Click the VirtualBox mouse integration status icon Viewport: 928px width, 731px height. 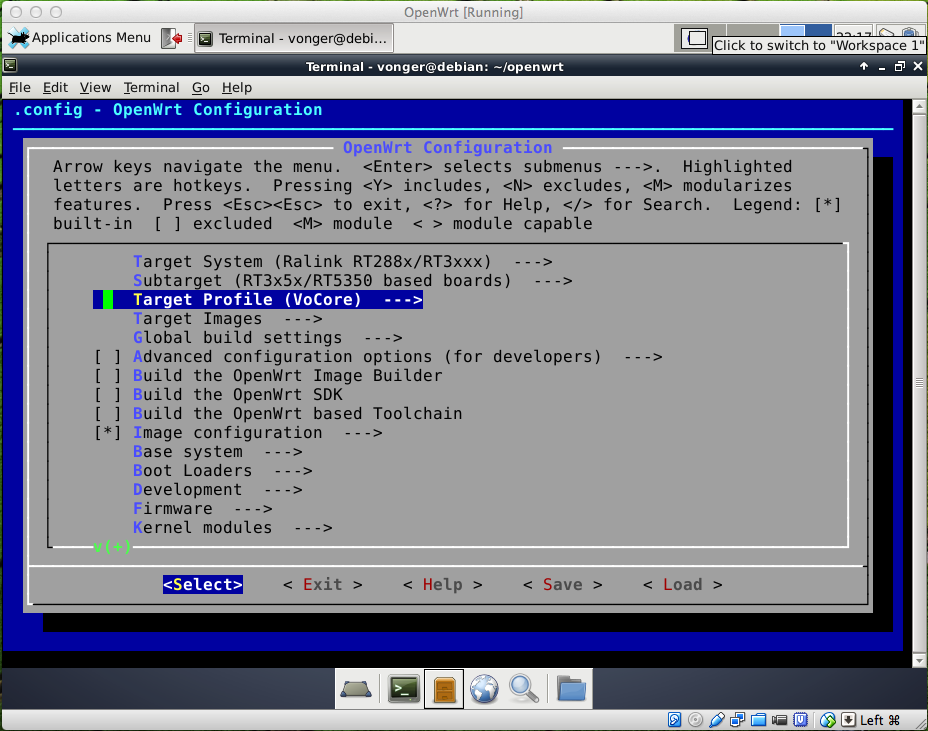(827, 720)
